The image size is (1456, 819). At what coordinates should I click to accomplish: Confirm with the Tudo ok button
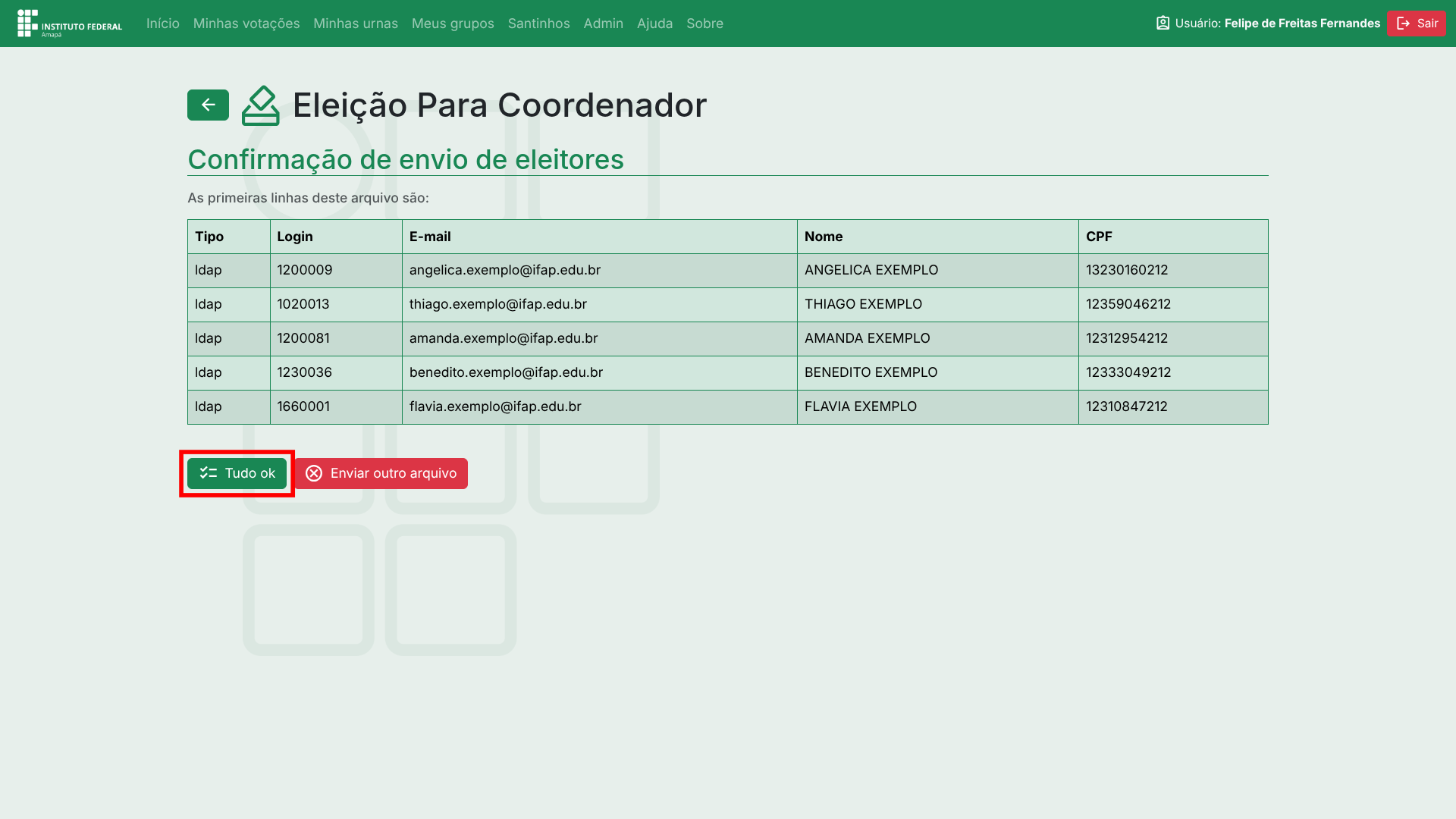click(237, 473)
